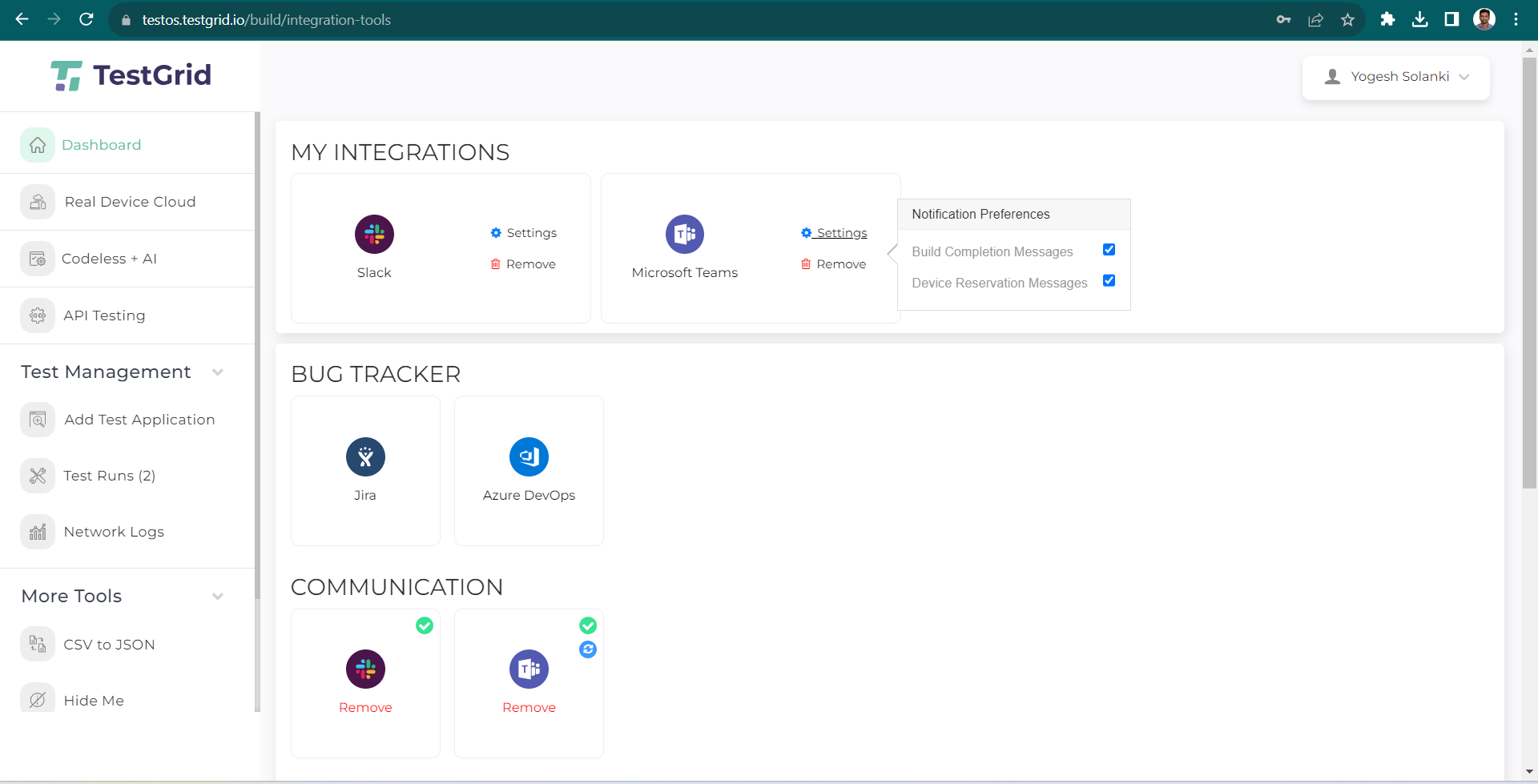This screenshot has width=1538, height=784.
Task: Click the page scrollbar down arrow
Action: point(1529,772)
